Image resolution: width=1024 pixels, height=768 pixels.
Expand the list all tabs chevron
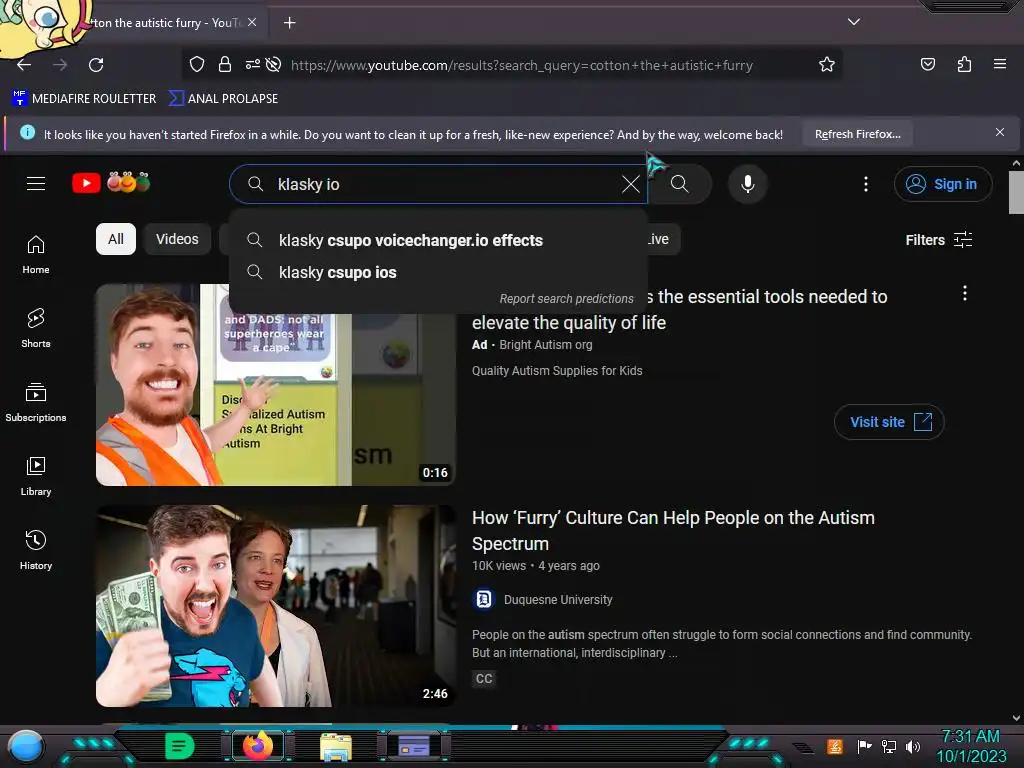[854, 22]
